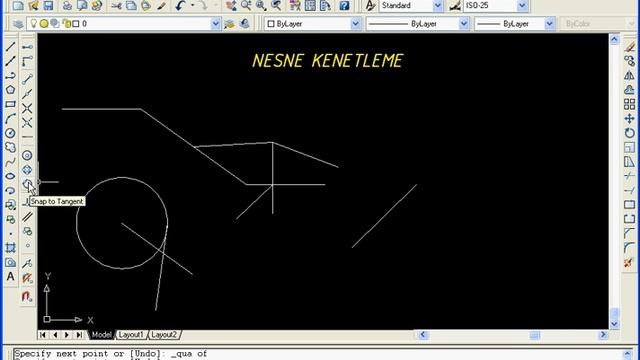
Task: Go to last layout tab arrow
Action: [x=80, y=335]
